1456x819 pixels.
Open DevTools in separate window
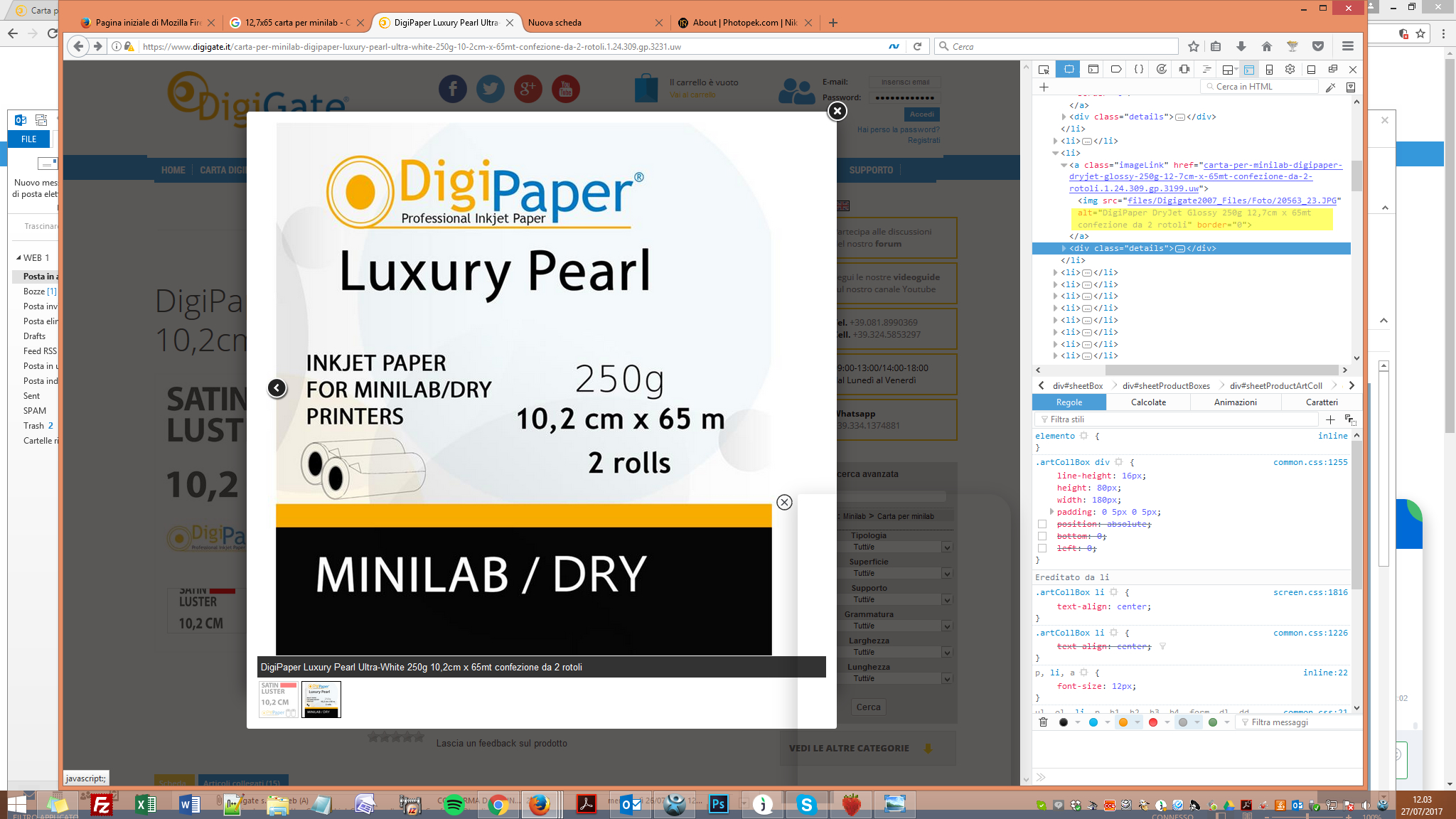(1333, 69)
